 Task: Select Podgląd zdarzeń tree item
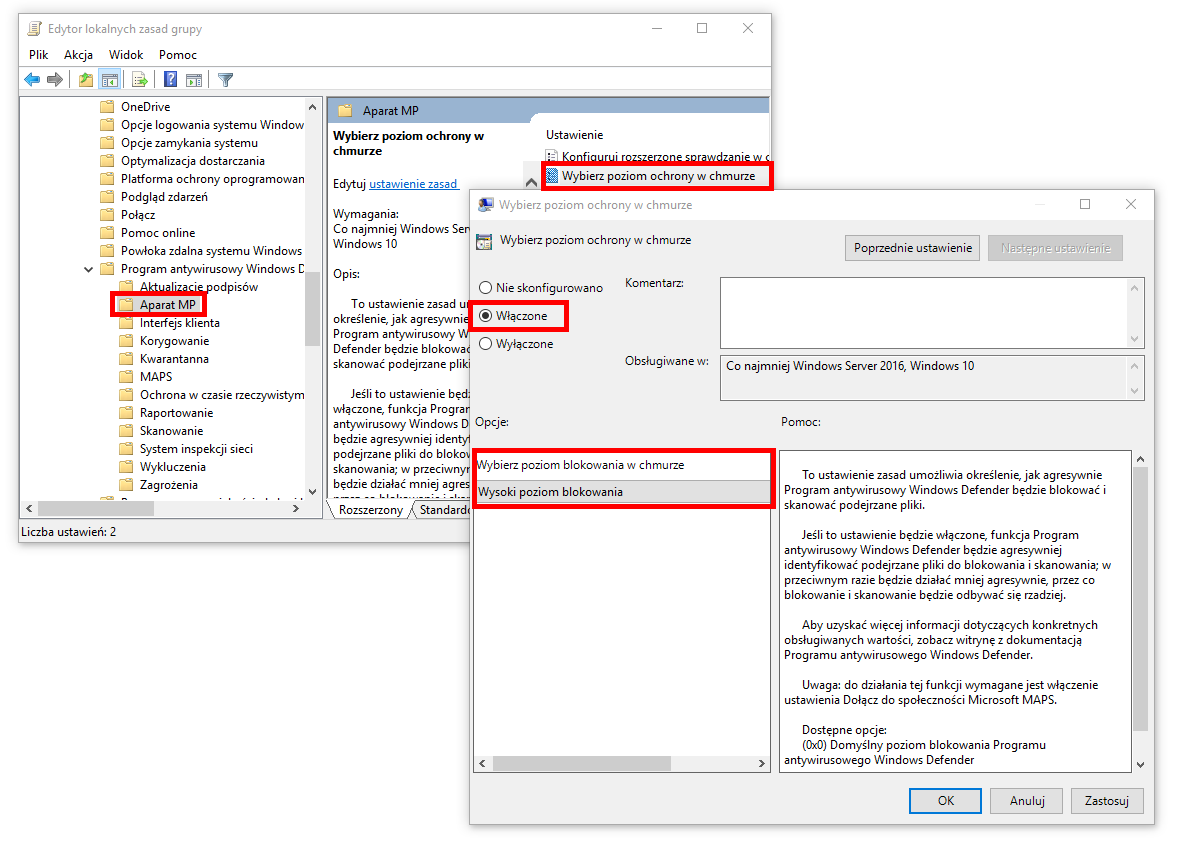[165, 197]
